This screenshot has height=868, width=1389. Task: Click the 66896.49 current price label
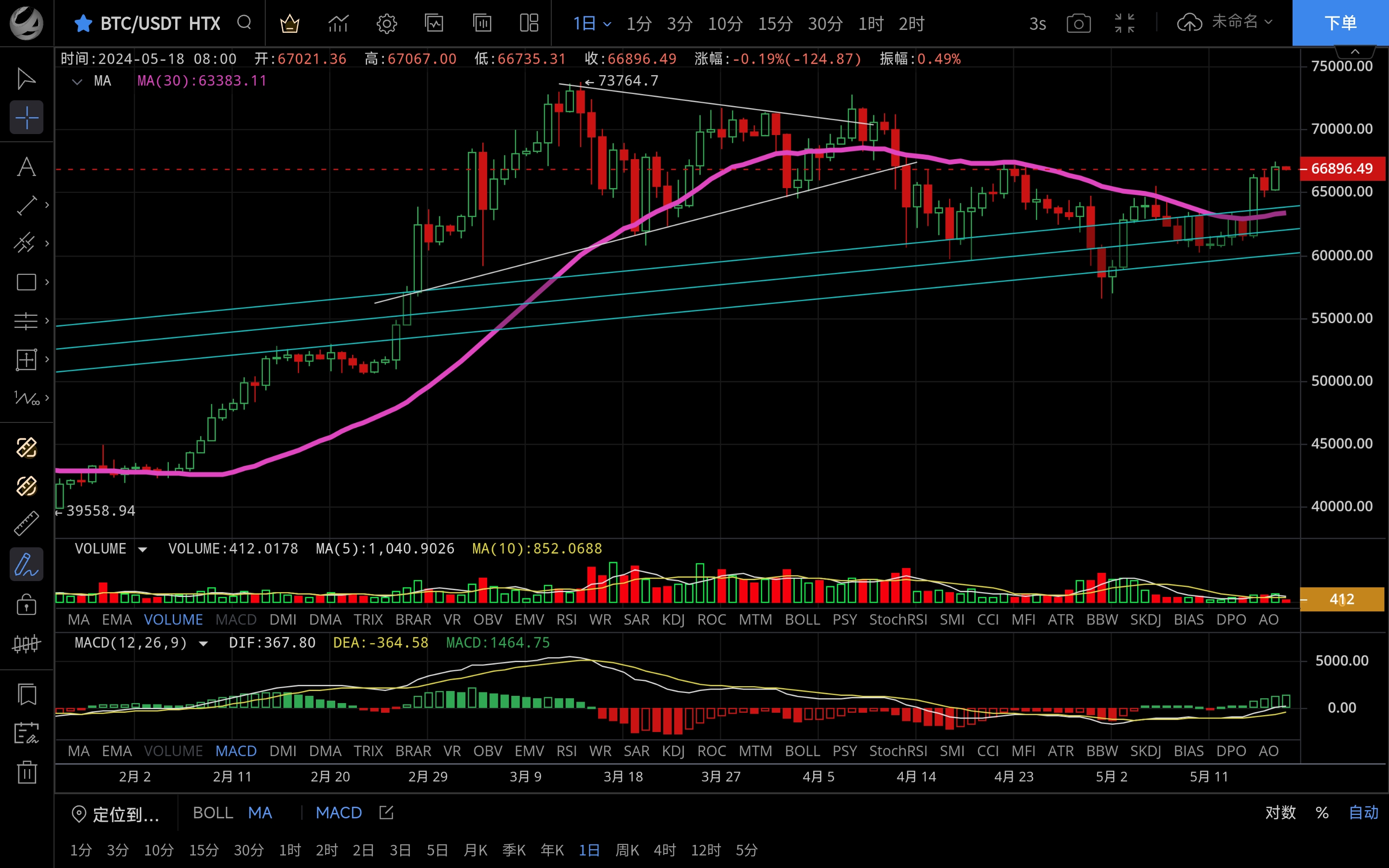[x=1343, y=169]
